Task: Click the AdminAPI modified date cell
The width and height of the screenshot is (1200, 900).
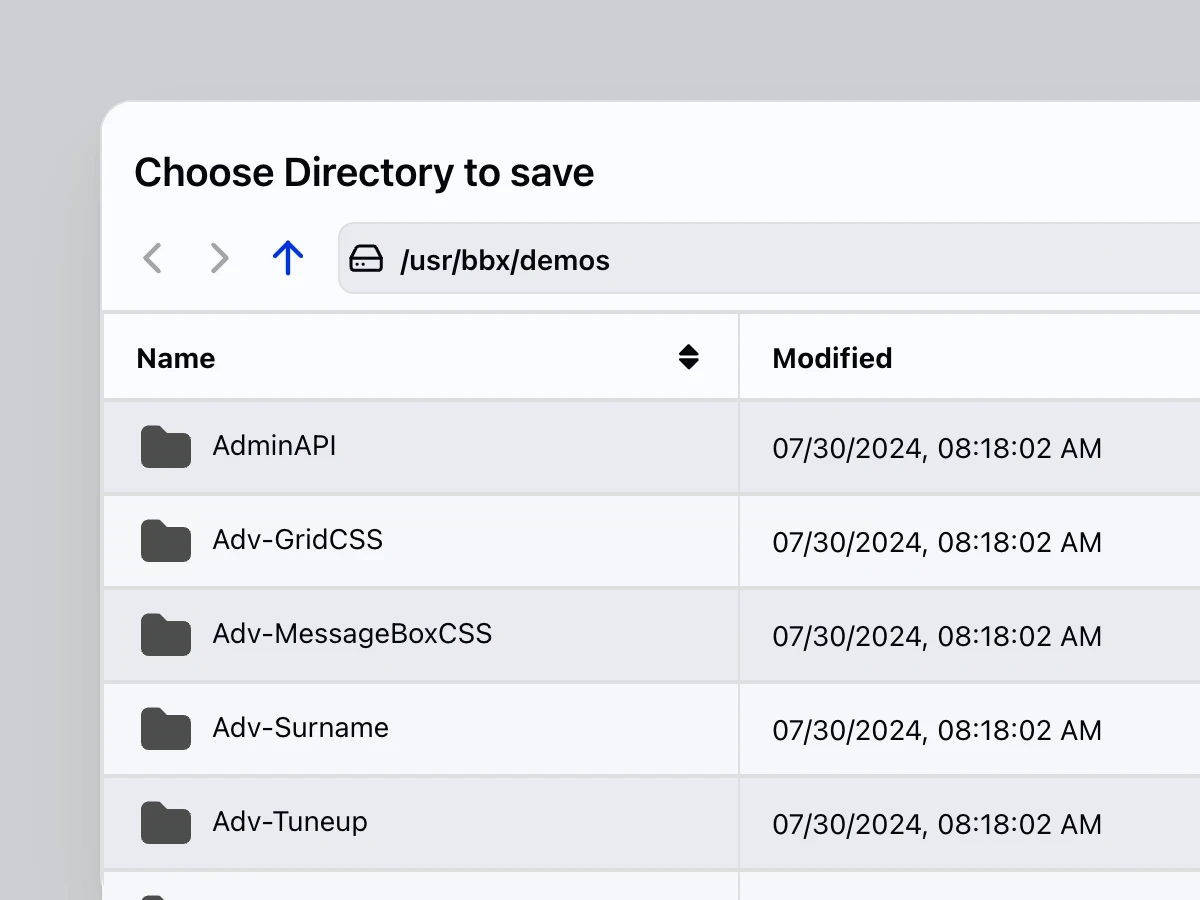Action: pyautogui.click(x=936, y=448)
